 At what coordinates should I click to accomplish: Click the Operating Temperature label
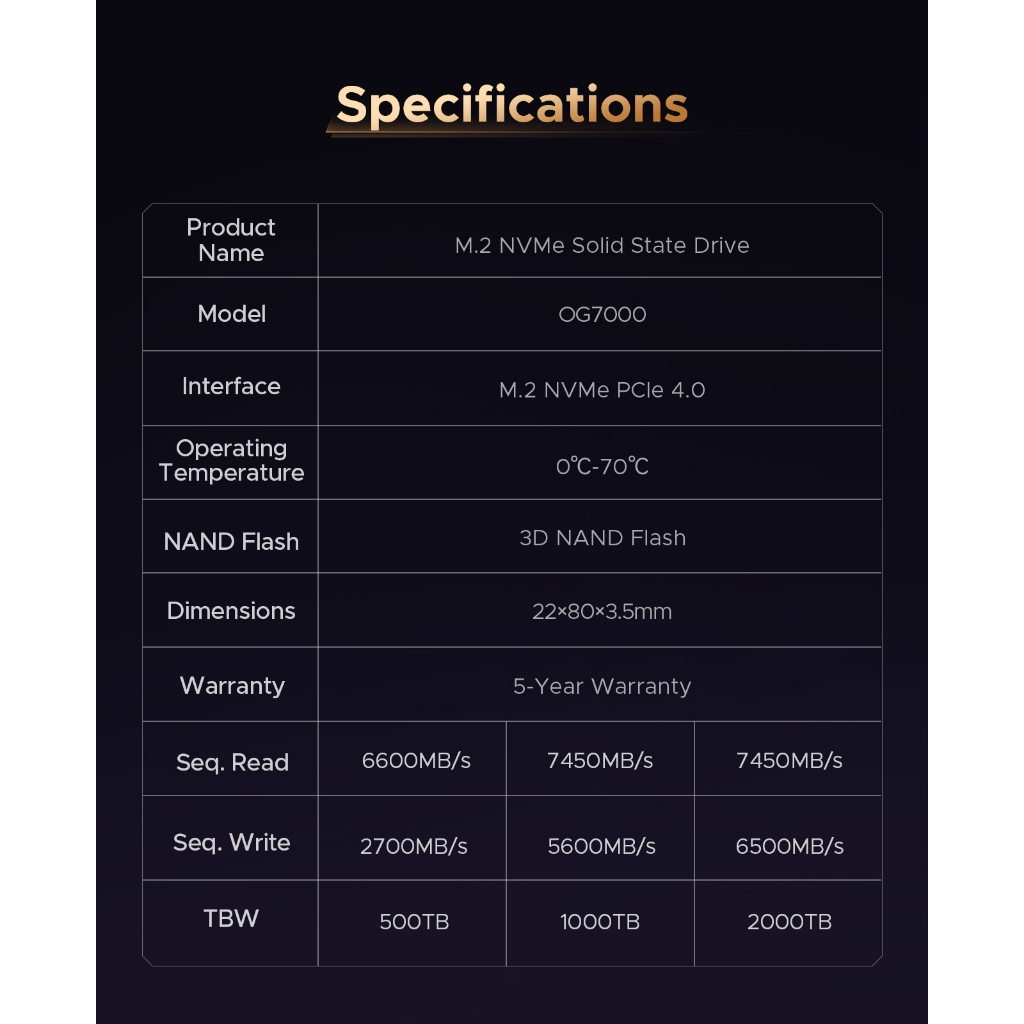(x=231, y=461)
